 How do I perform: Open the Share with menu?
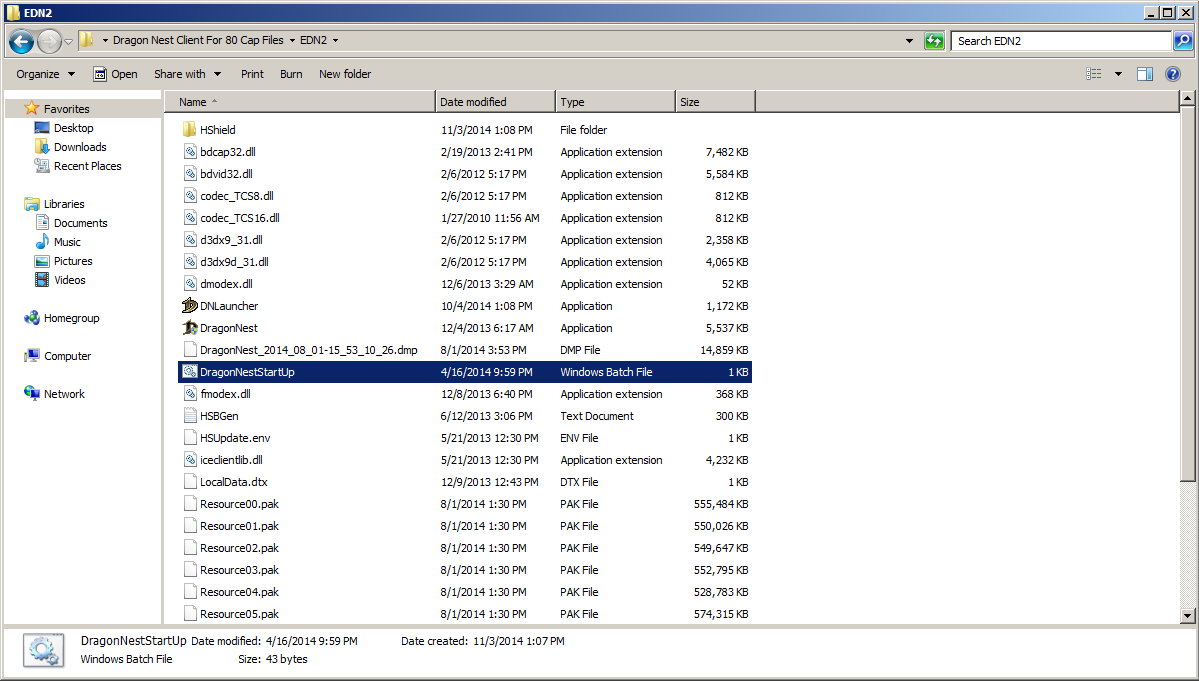pos(187,74)
